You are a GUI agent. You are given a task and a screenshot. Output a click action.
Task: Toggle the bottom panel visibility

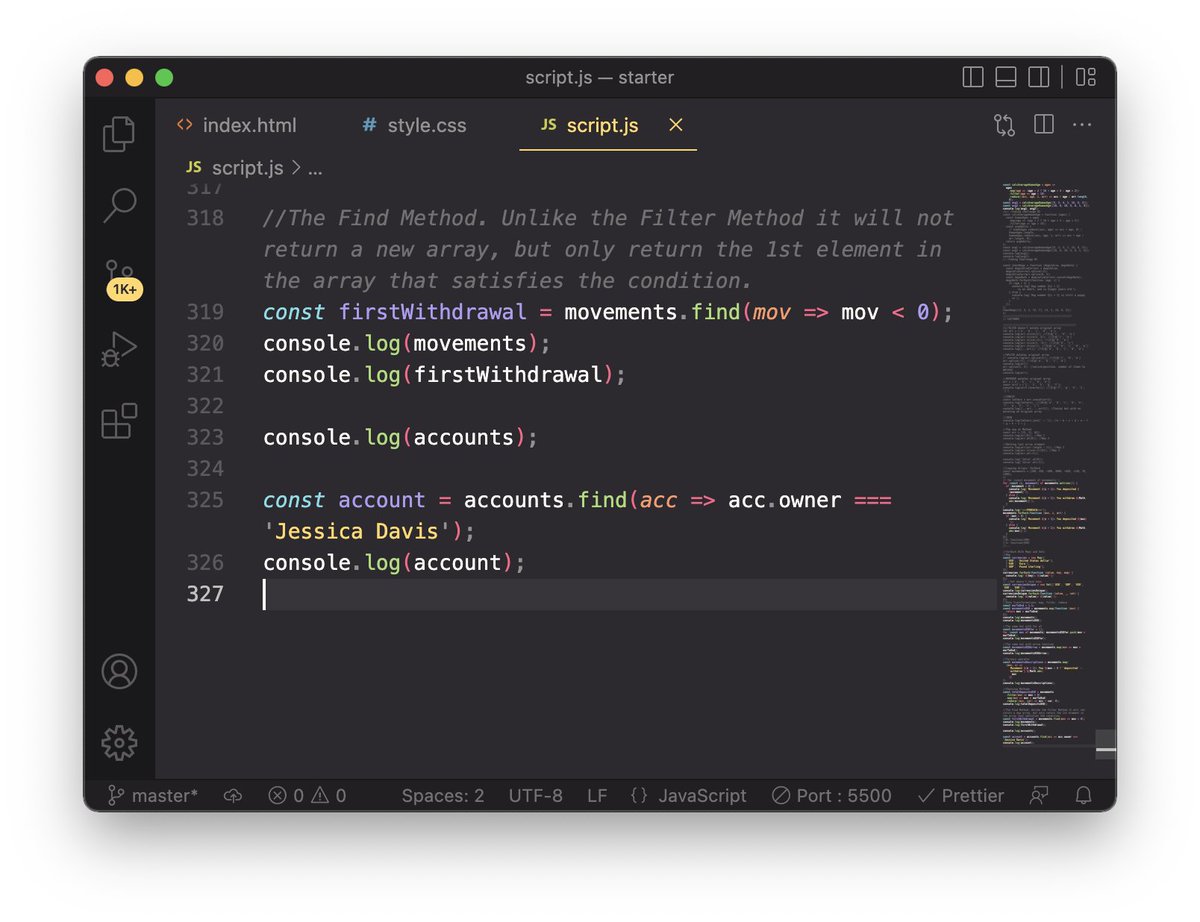(x=1005, y=77)
